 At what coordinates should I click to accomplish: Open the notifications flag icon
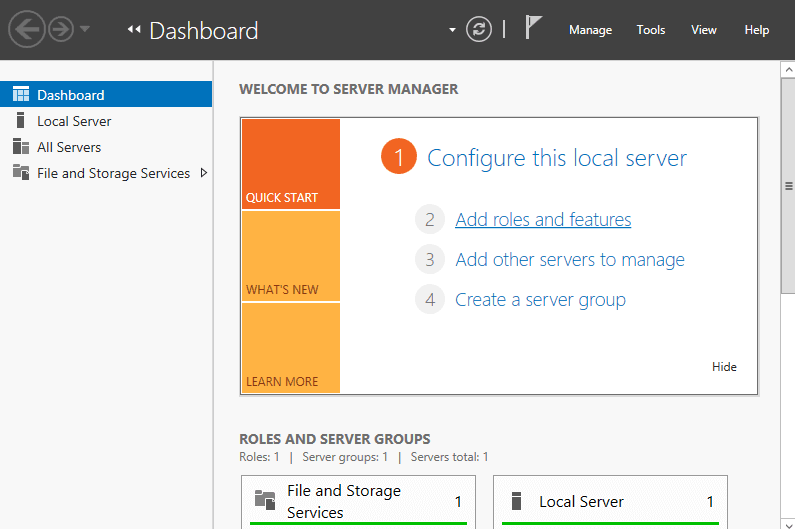click(x=533, y=29)
